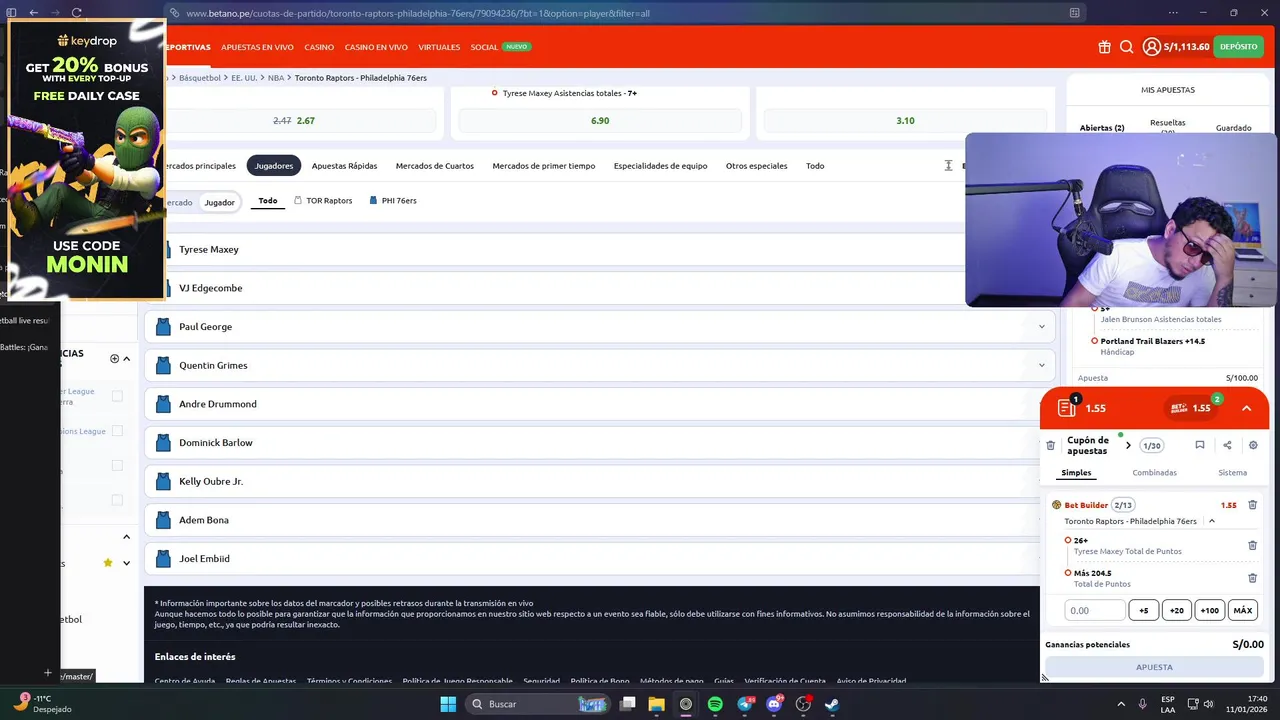Switch grouping toggle to Jugador
Screen dimensions: 1280x720
pos(219,202)
